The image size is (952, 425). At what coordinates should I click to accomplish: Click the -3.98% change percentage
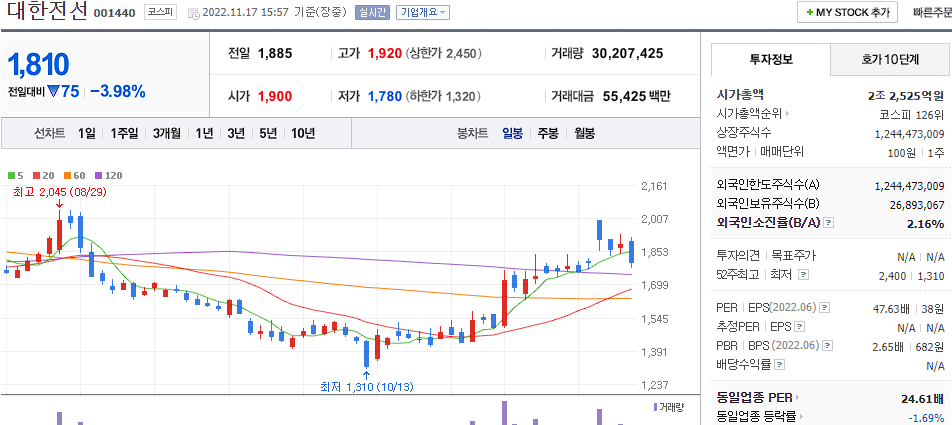click(118, 92)
